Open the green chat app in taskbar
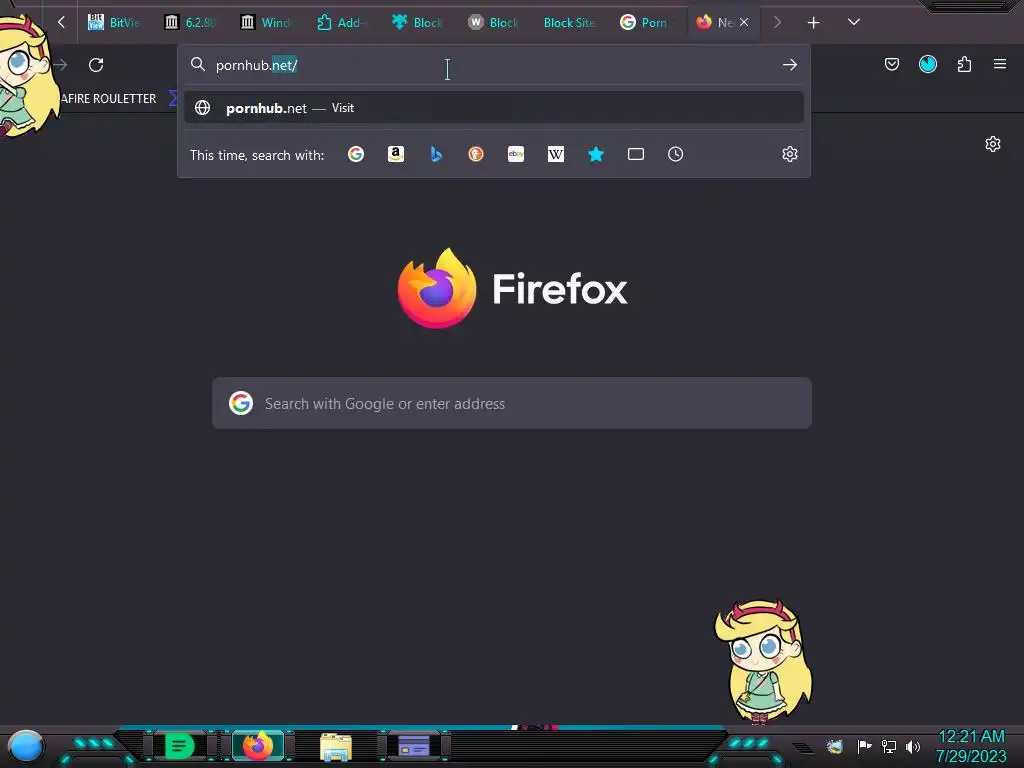 coord(180,746)
